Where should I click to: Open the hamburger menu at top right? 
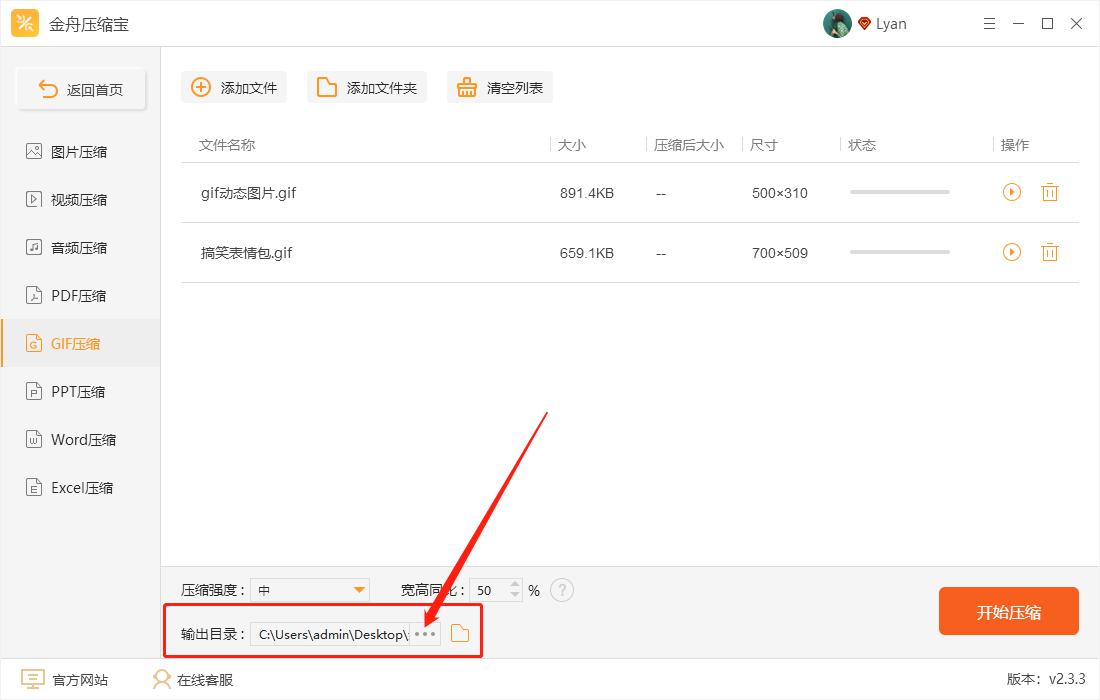989,23
